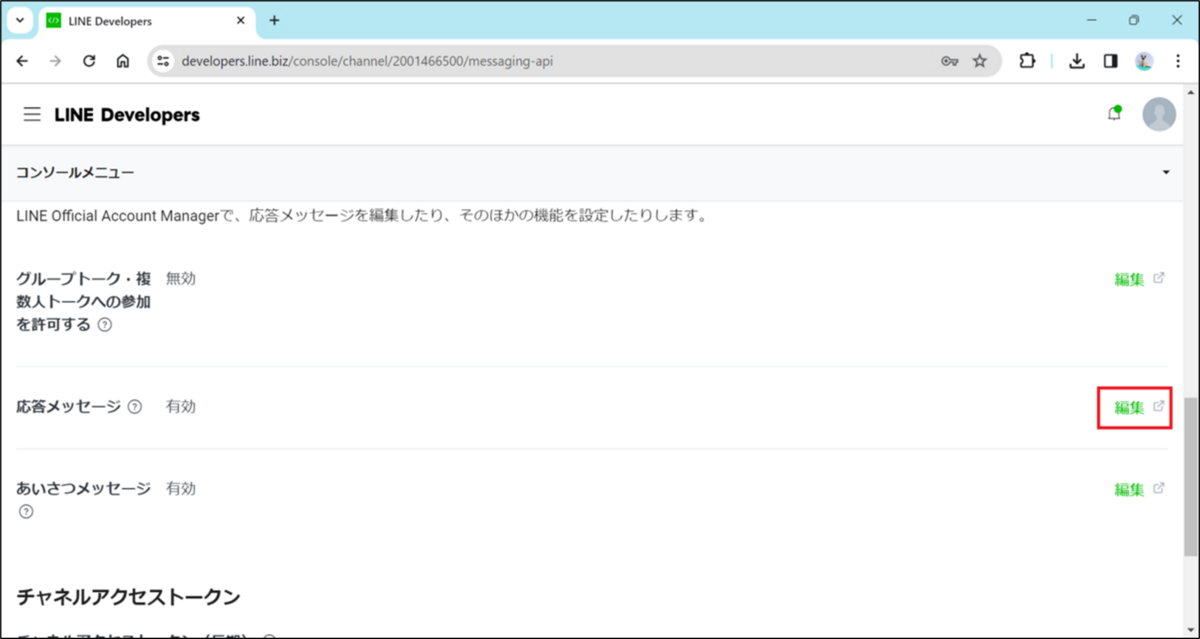Viewport: 1200px width, 639px height.
Task: Open the Chrome profile picture icon
Action: tap(1144, 61)
